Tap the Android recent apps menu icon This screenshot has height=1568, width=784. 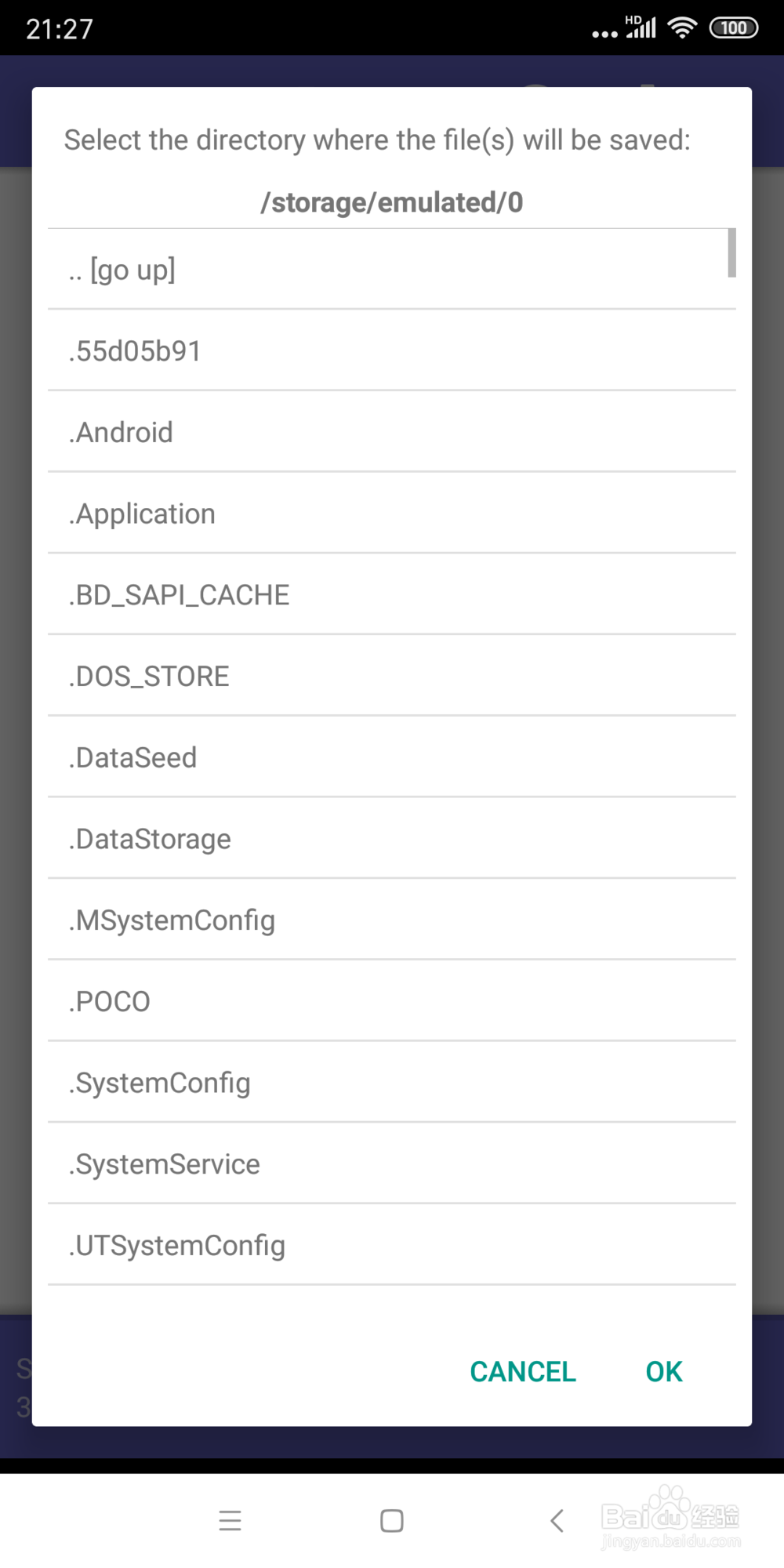230,1520
